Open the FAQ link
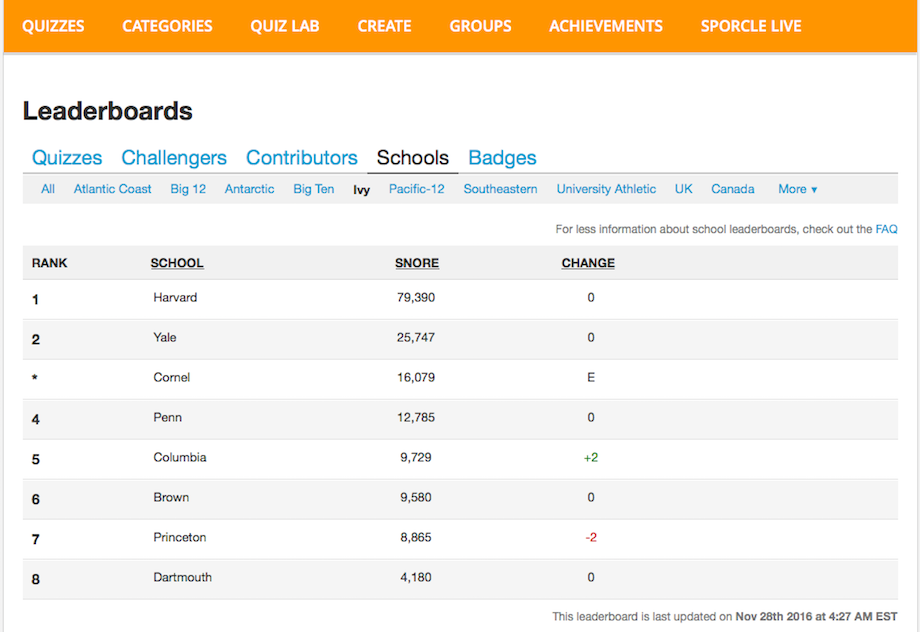This screenshot has width=920, height=632. pos(885,228)
